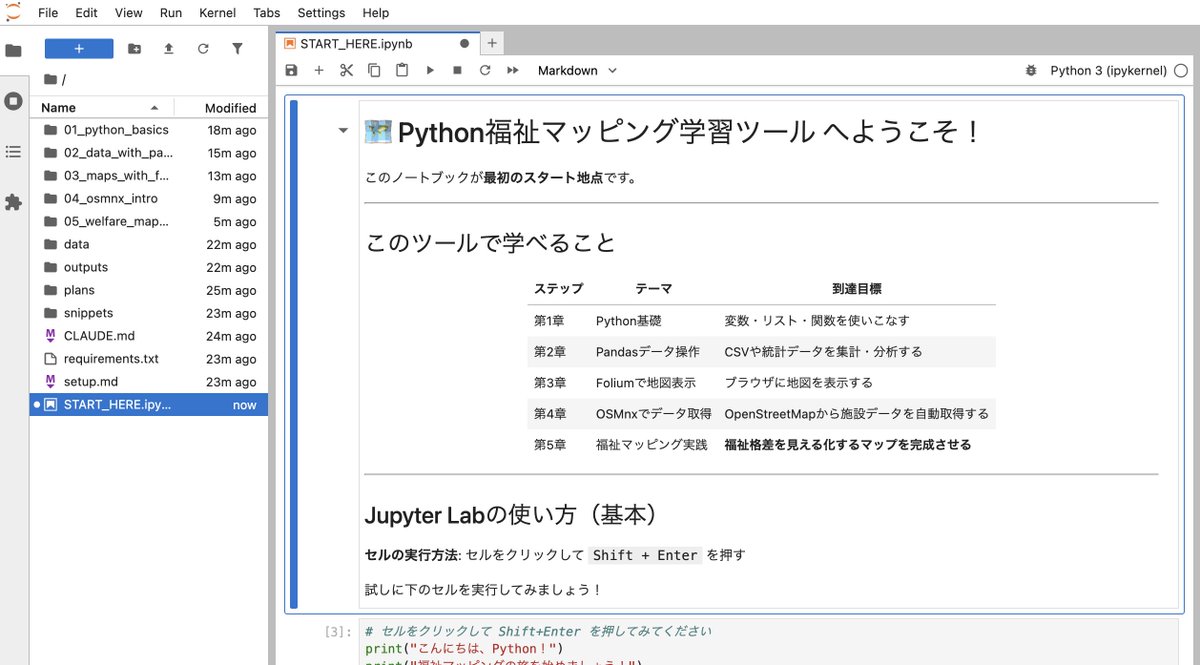Click the Jupyter Labの使い方 heading
Viewport: 1200px width, 665px height.
click(x=511, y=515)
